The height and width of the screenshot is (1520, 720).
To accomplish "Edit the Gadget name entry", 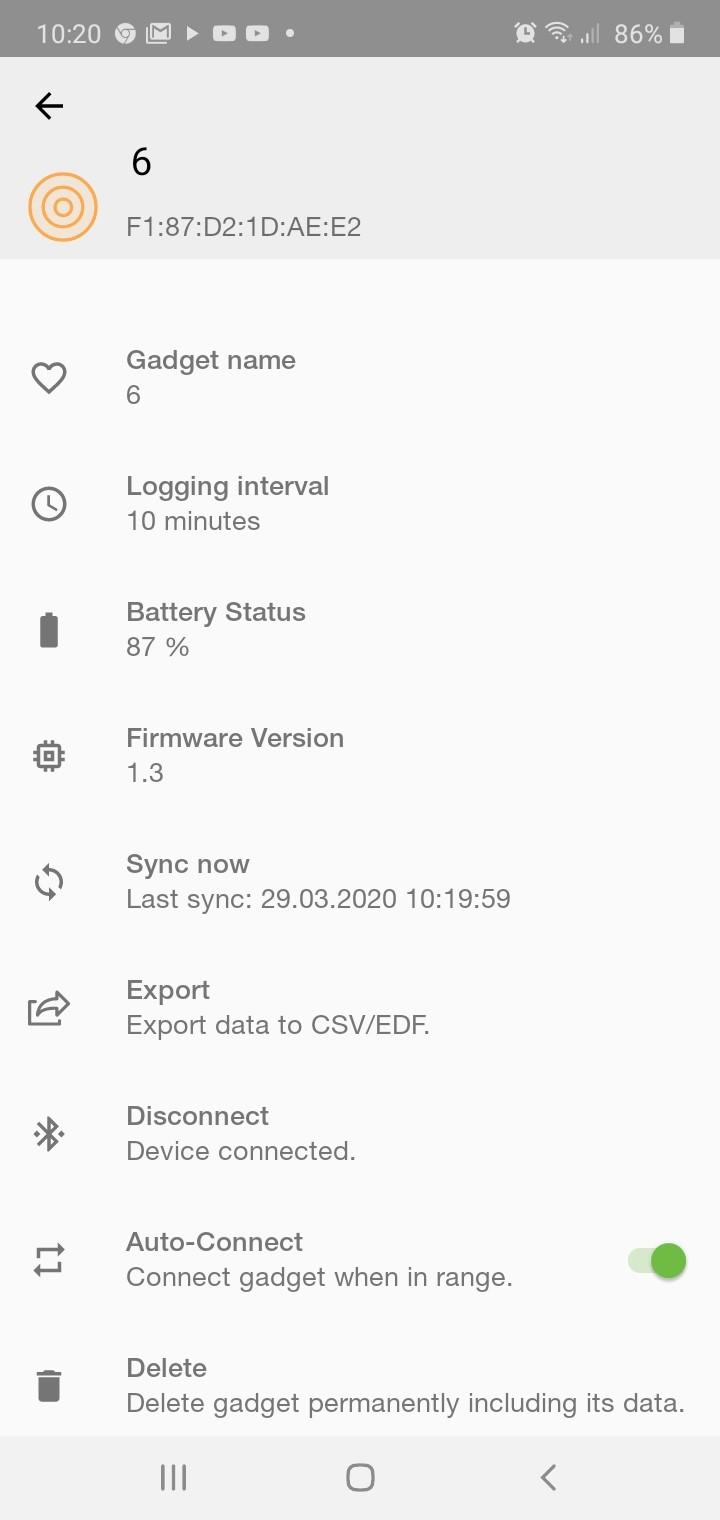I will [360, 378].
